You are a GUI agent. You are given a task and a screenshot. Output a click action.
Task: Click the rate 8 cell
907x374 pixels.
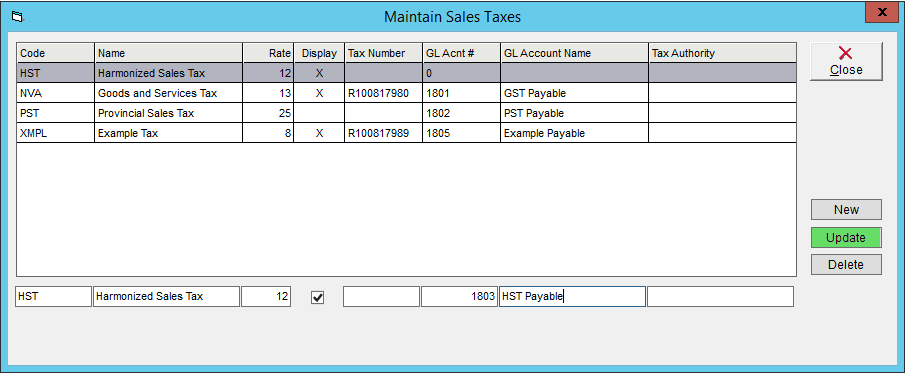pyautogui.click(x=268, y=133)
